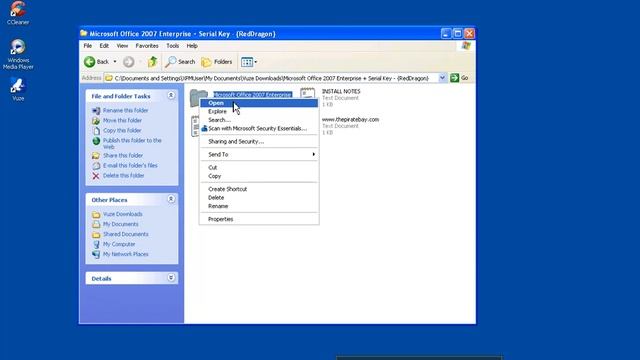640x360 pixels.
Task: Go to Shared Documents link
Action: [x=126, y=234]
